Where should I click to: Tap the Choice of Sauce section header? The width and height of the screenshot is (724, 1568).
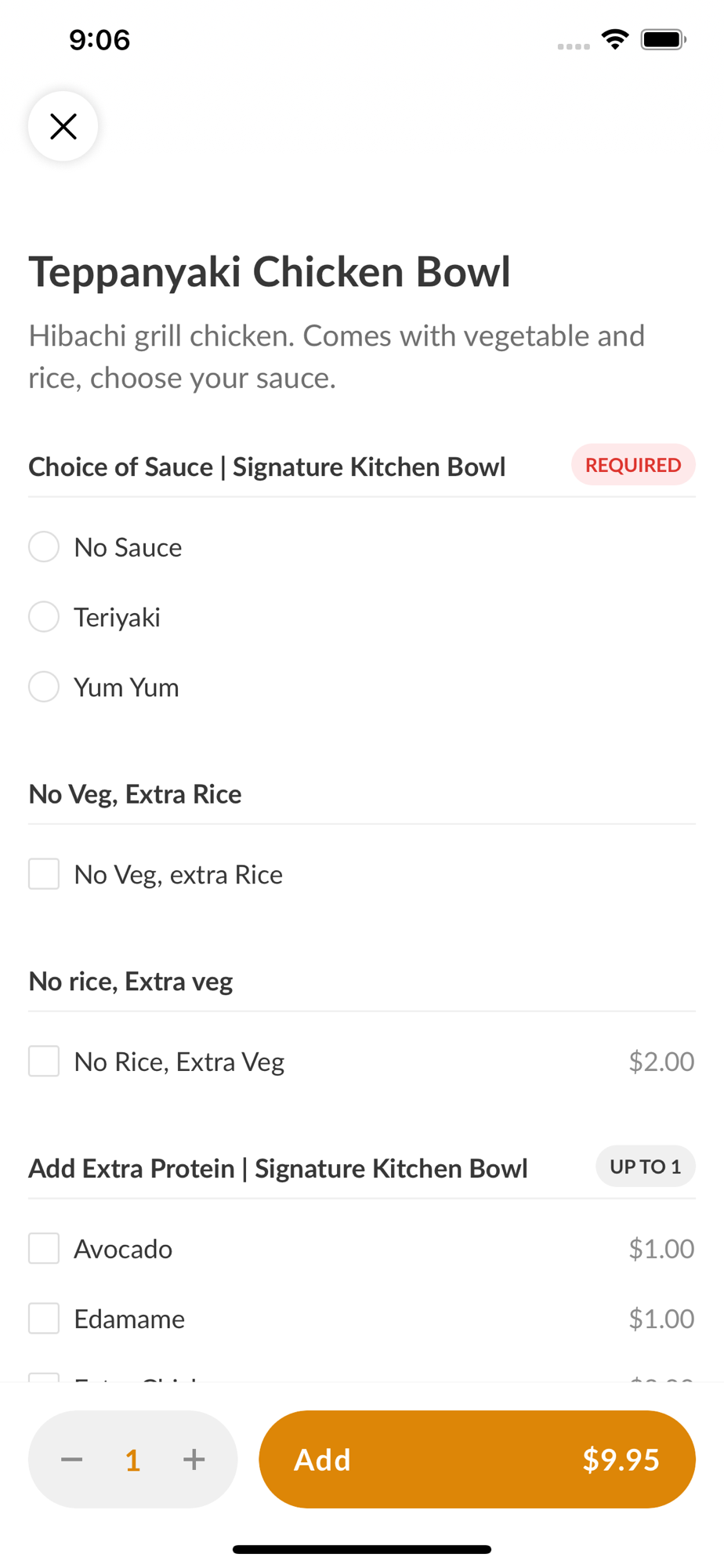point(267,466)
